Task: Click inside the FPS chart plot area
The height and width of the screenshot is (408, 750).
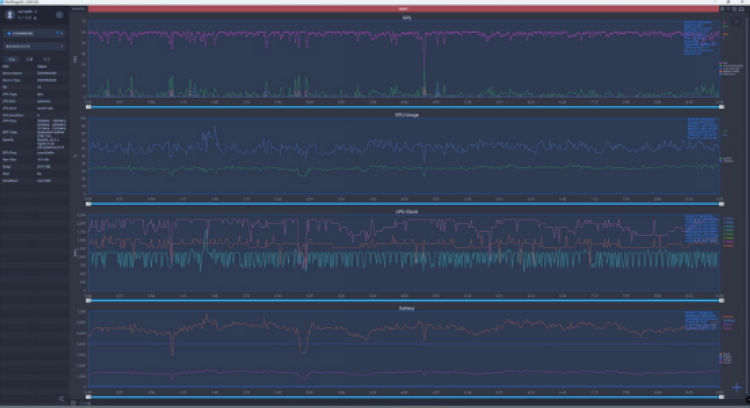Action: point(400,60)
